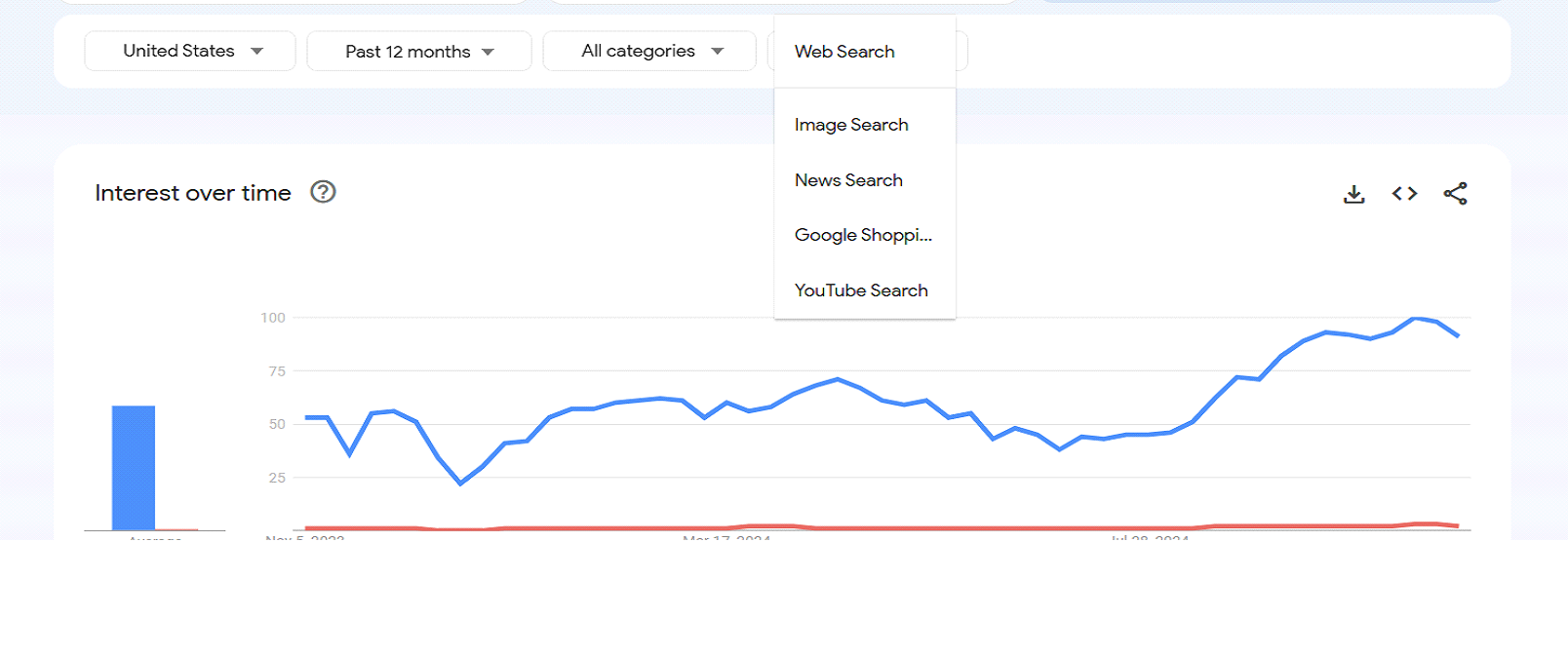Open the All categories dropdown
Viewport: 1568px width, 658px height.
649,51
